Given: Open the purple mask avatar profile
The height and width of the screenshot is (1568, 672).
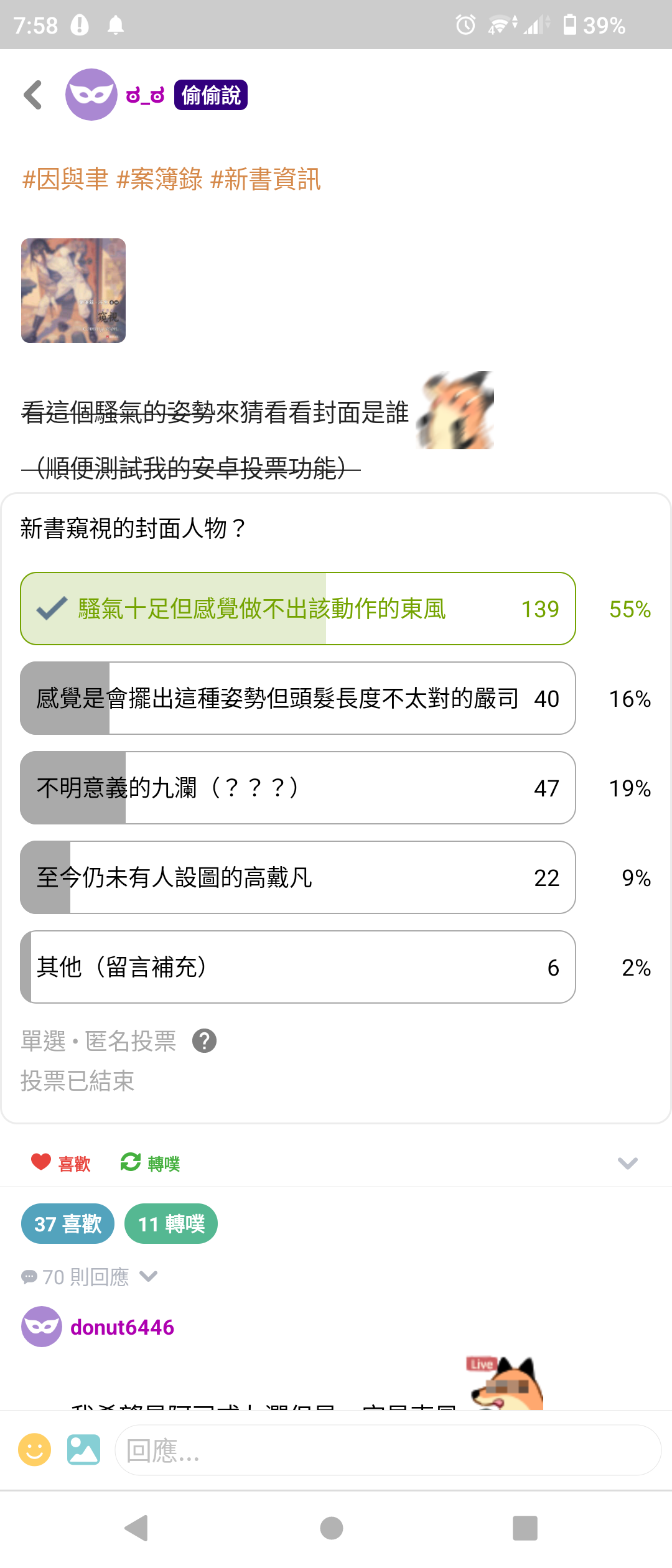Looking at the screenshot, I should pyautogui.click(x=91, y=95).
